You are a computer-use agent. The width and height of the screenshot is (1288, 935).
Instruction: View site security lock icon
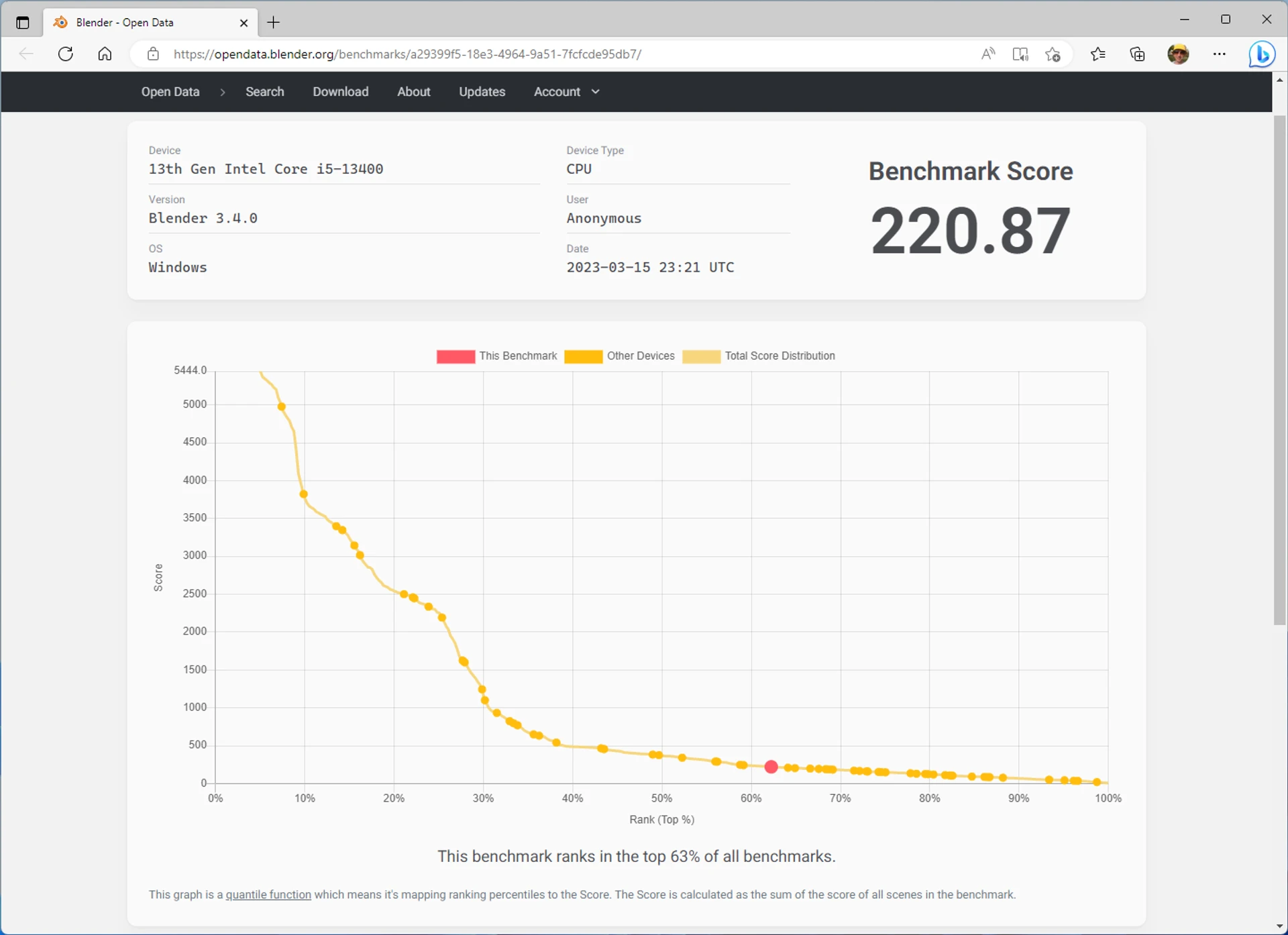pyautogui.click(x=153, y=54)
